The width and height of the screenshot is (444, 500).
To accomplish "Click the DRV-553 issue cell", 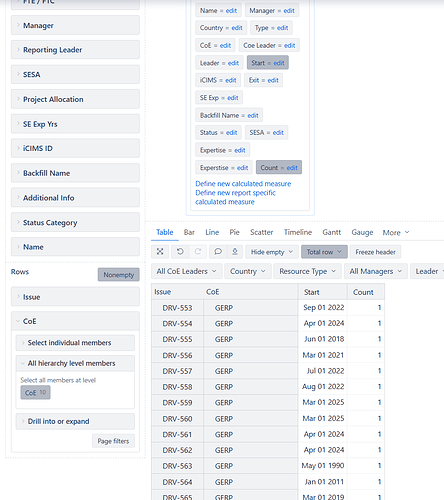I will pyautogui.click(x=177, y=308).
